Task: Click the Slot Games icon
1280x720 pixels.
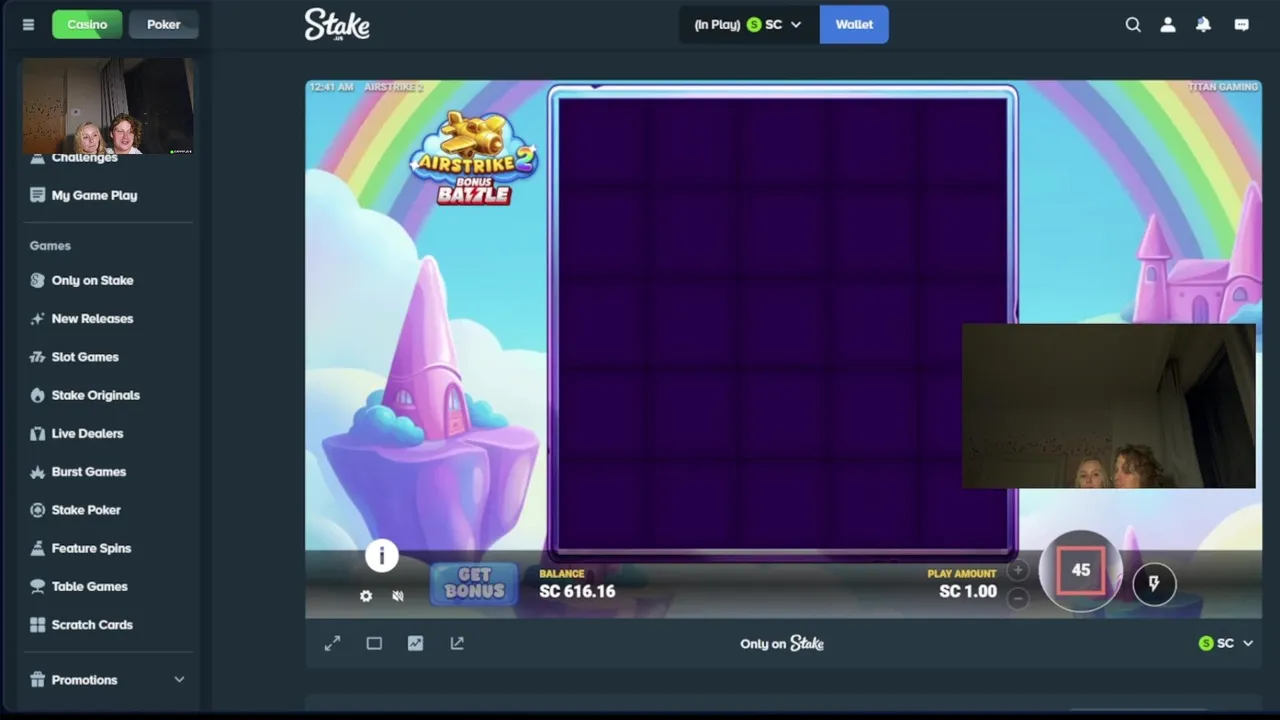Action: coord(37,357)
